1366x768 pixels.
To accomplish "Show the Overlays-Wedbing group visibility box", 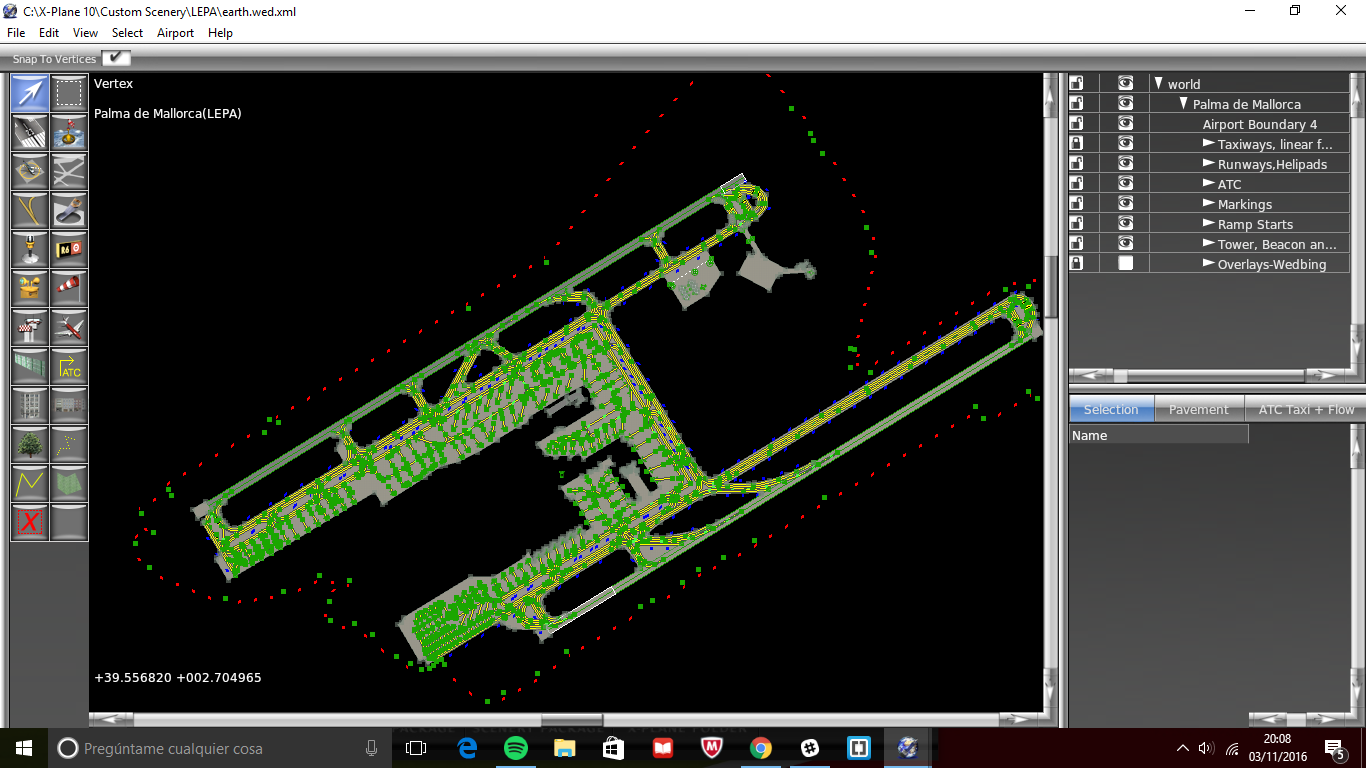I will (x=1125, y=264).
